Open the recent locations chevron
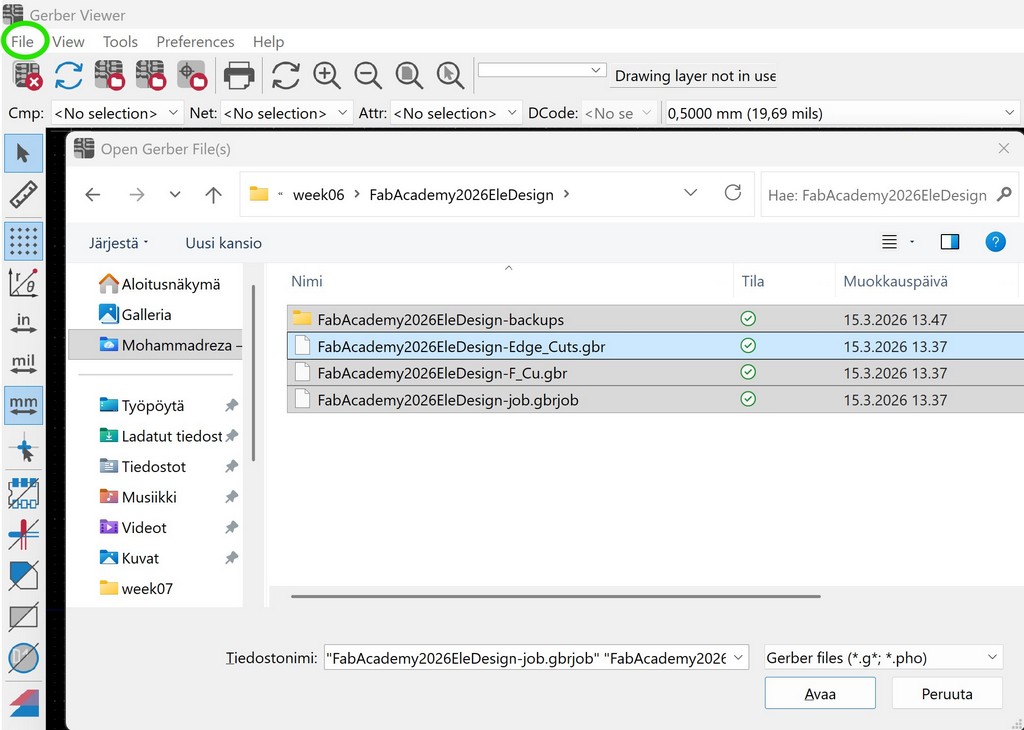 175,195
